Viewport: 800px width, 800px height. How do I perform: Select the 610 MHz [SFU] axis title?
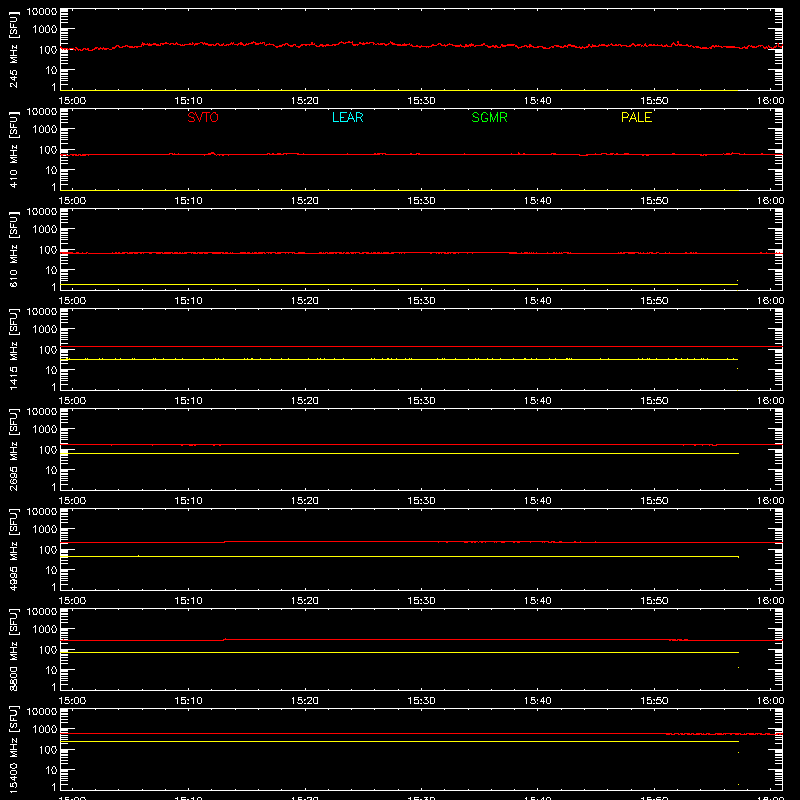(13, 249)
